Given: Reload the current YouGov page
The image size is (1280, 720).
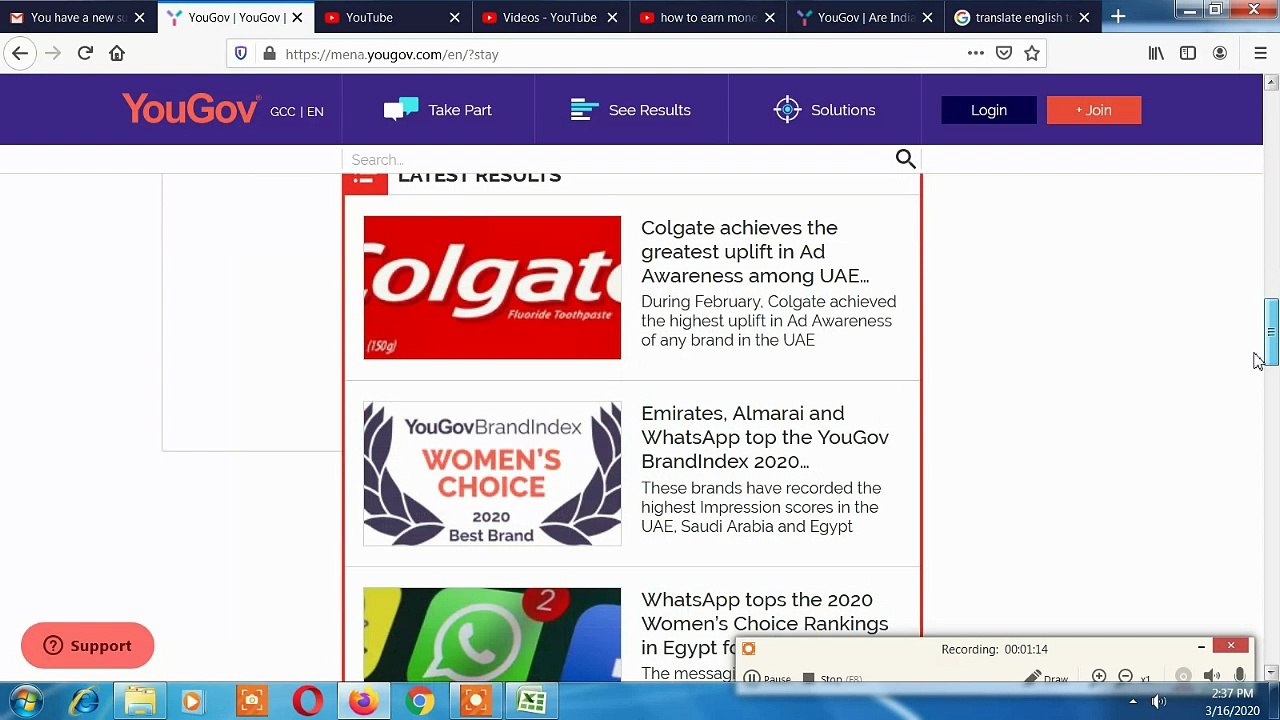Looking at the screenshot, I should 85,53.
